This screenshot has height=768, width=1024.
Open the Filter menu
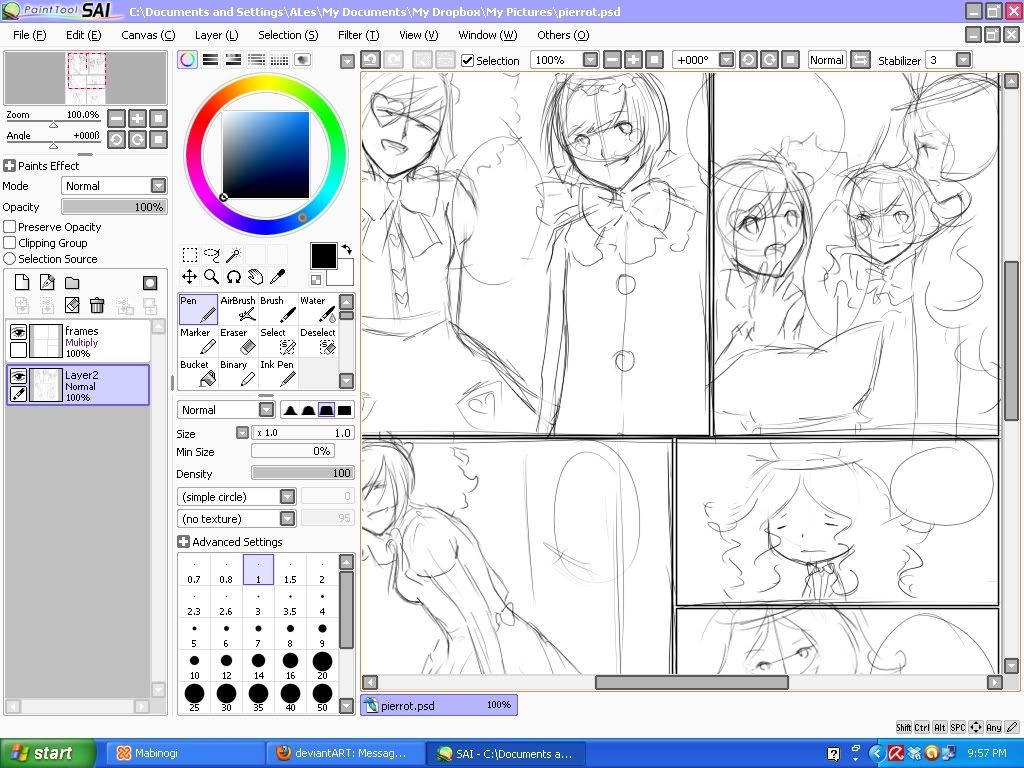click(x=350, y=35)
